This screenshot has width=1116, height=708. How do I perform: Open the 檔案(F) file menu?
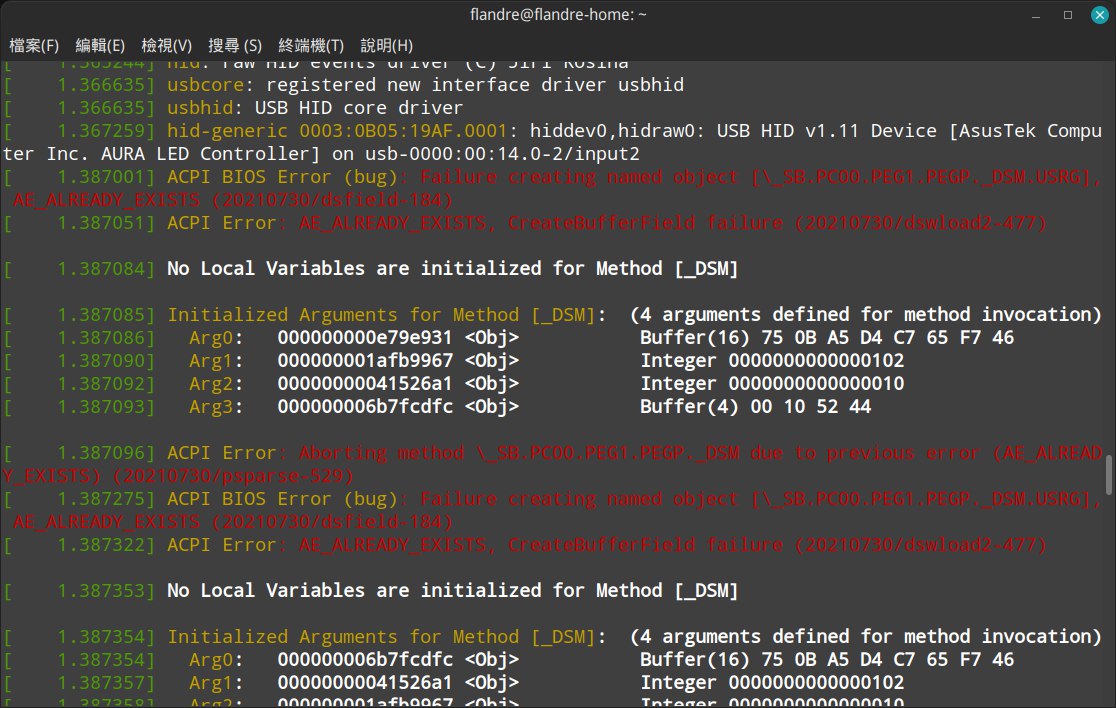point(34,46)
